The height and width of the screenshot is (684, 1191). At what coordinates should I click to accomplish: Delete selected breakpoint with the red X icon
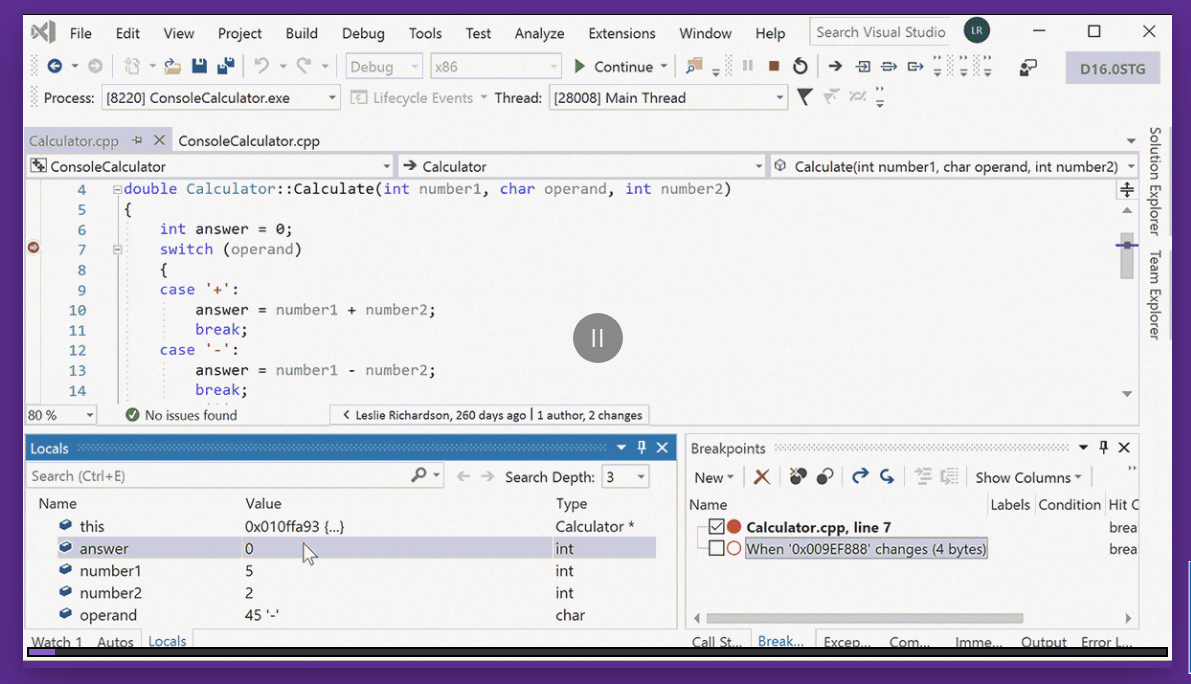tap(762, 477)
